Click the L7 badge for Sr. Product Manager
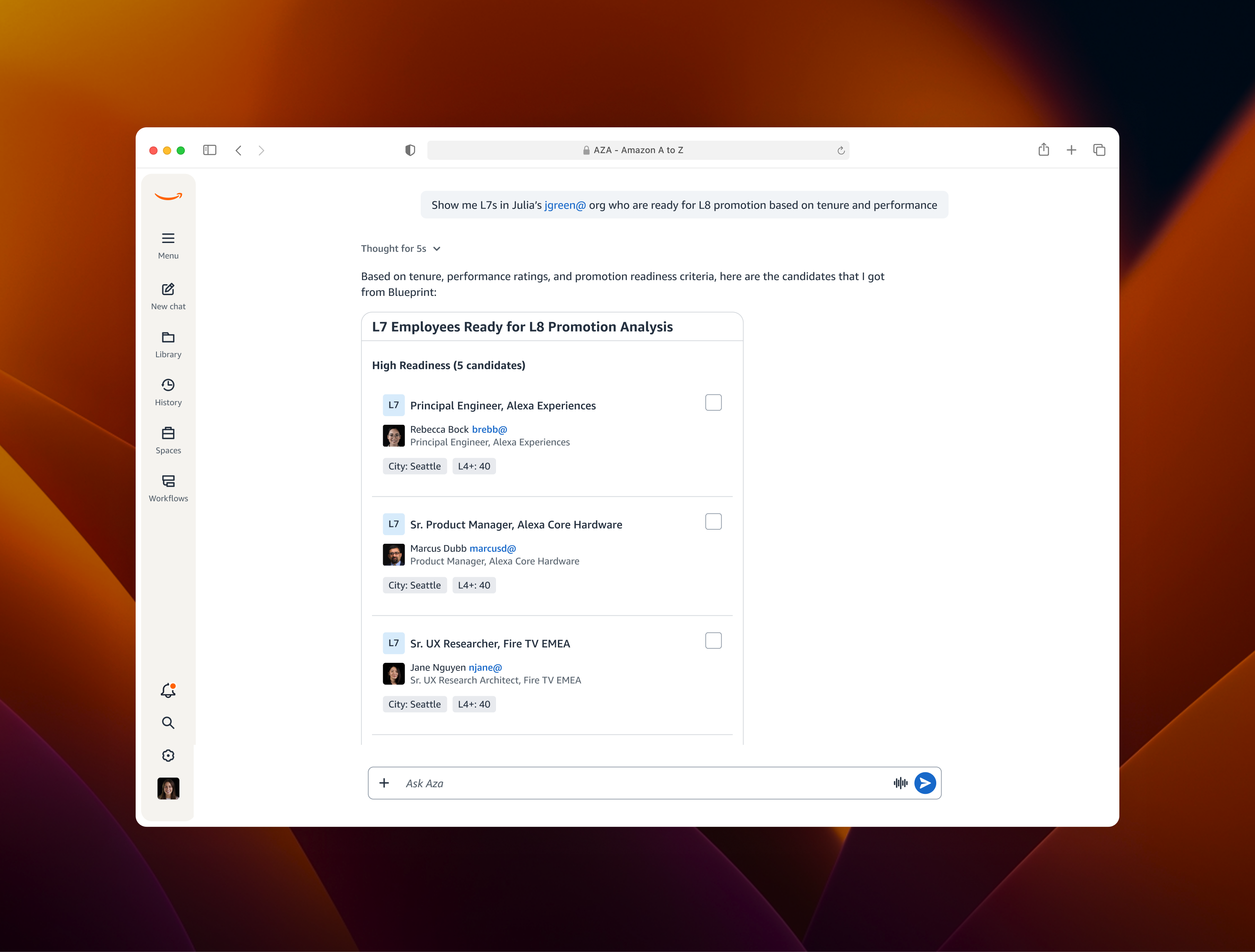This screenshot has width=1255, height=952. tap(394, 524)
